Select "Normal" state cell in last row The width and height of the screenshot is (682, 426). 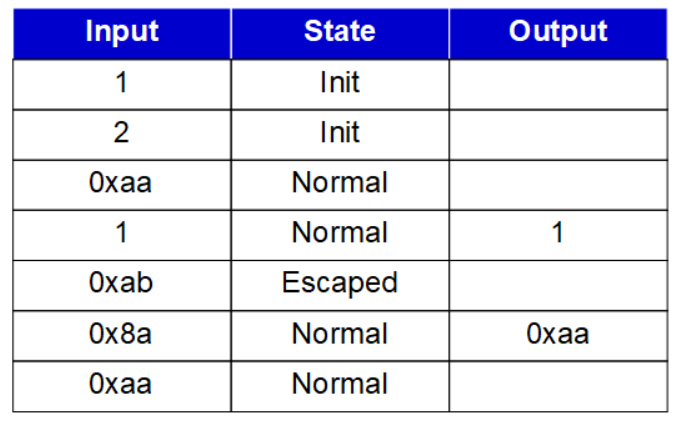[339, 384]
